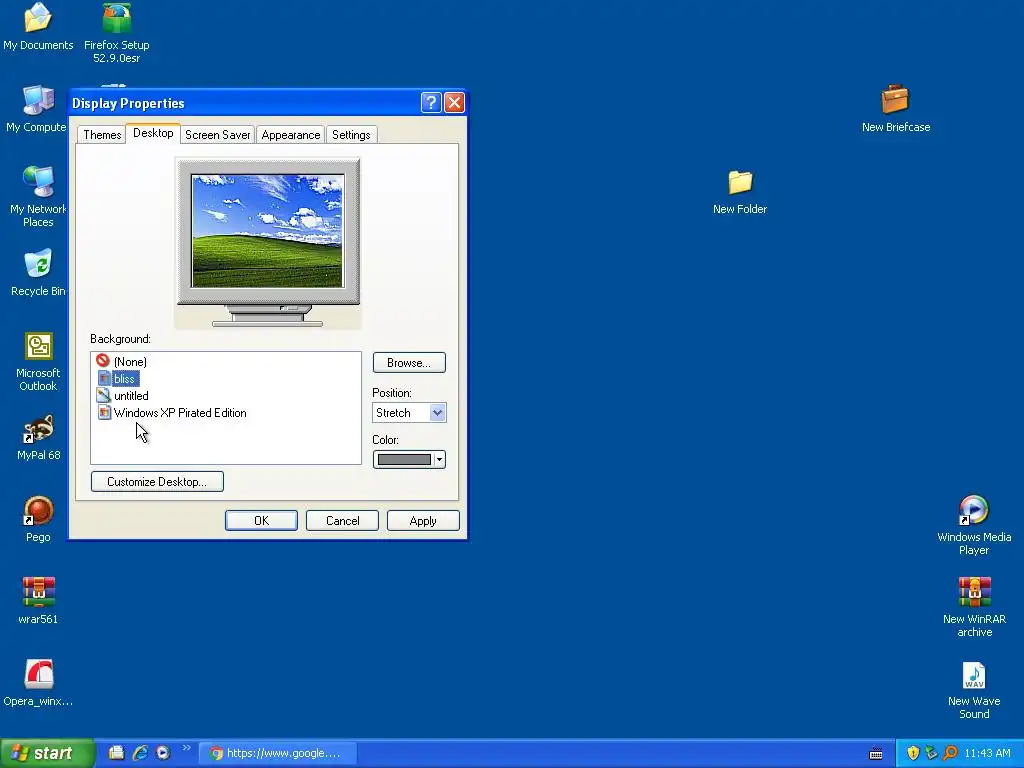Switch to the Screen Saver tab

[217, 135]
